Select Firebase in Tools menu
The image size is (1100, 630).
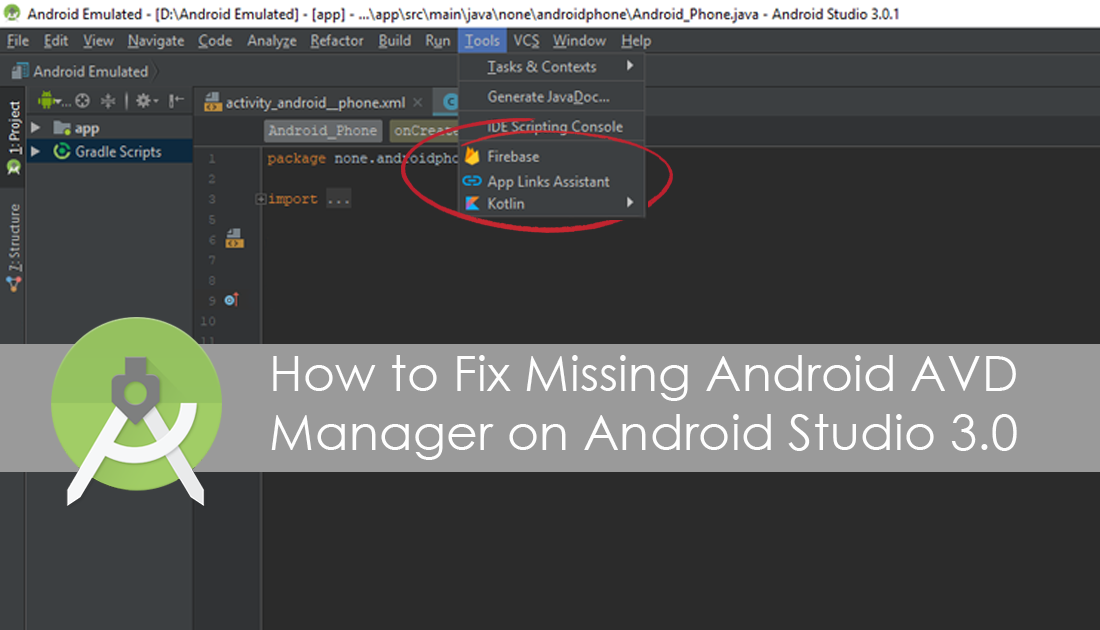pos(551,156)
